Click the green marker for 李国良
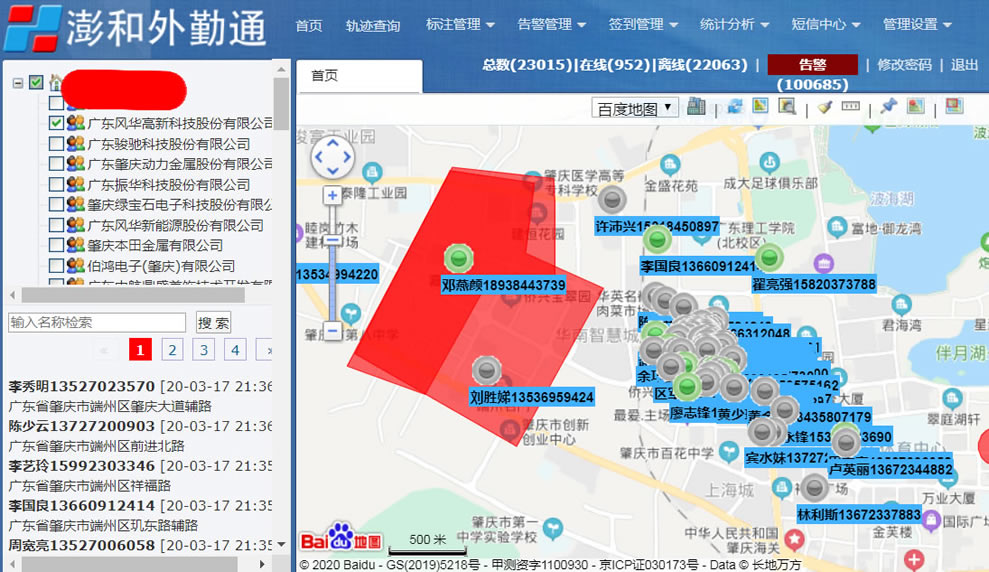This screenshot has height=572, width=989. 657,239
